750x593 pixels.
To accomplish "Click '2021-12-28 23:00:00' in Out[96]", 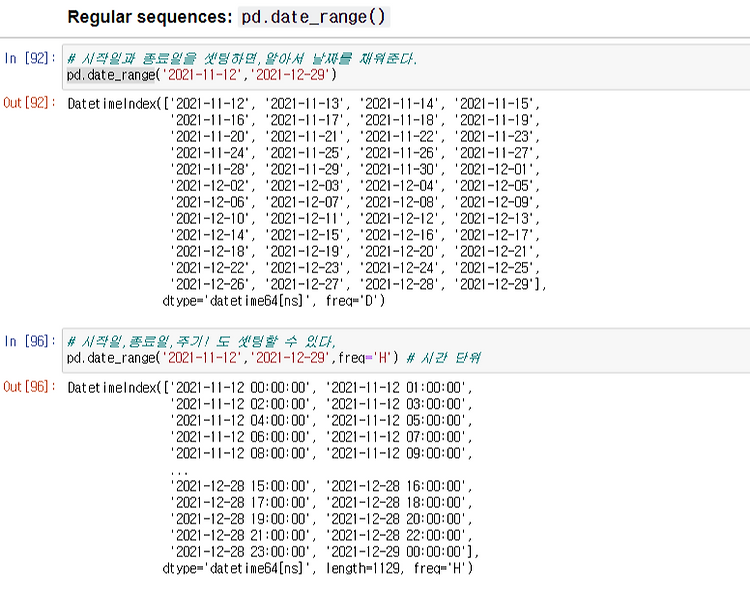I will coord(241,551).
